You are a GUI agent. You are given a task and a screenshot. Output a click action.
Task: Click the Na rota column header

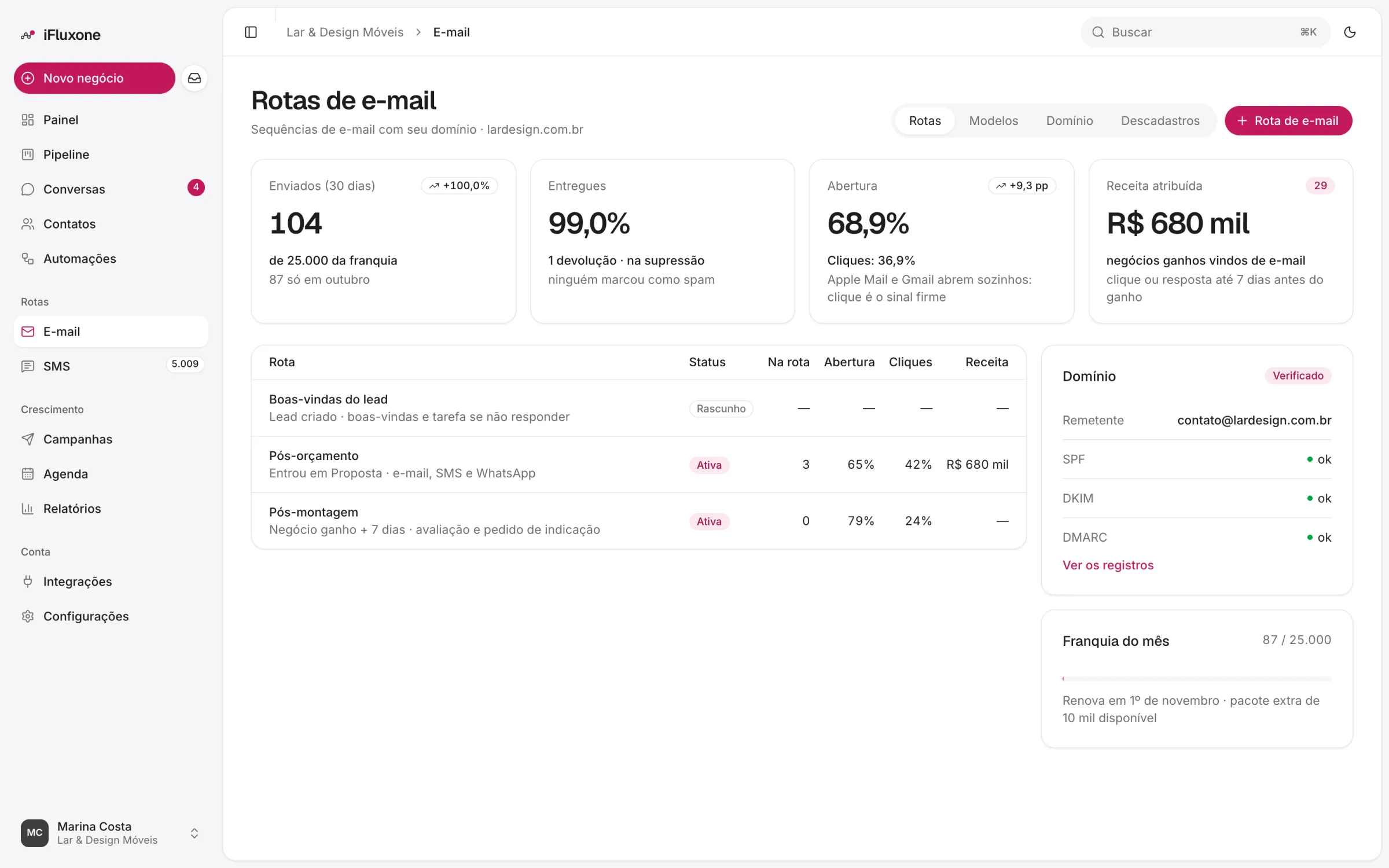(788, 362)
